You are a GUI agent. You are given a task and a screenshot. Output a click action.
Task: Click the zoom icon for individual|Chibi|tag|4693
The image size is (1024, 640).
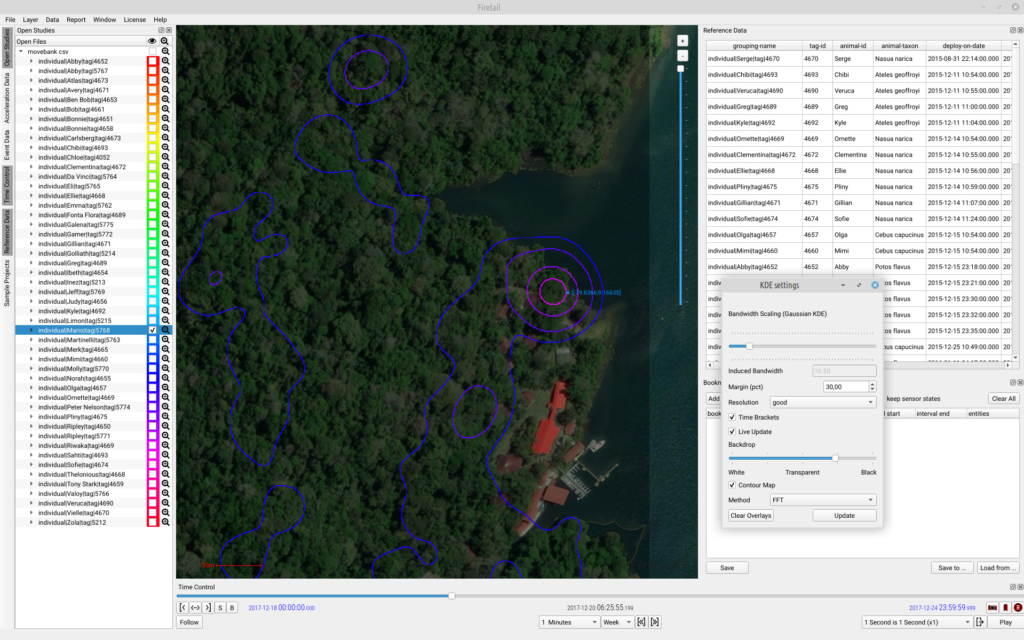(x=165, y=148)
